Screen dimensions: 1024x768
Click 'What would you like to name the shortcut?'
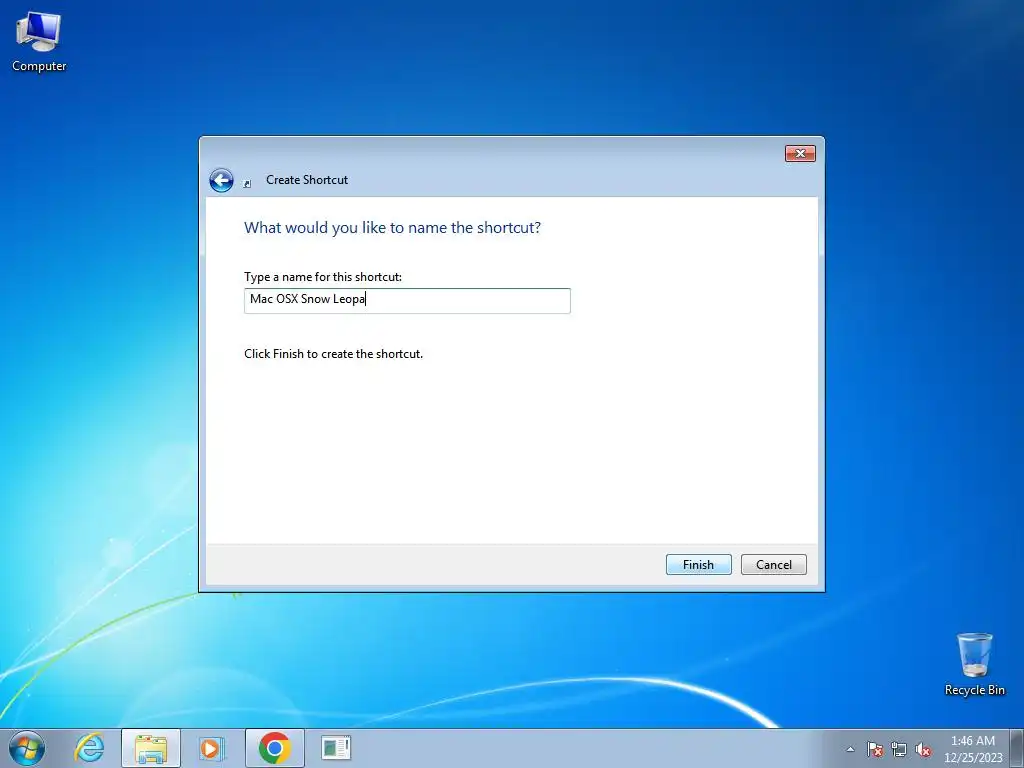pos(392,227)
